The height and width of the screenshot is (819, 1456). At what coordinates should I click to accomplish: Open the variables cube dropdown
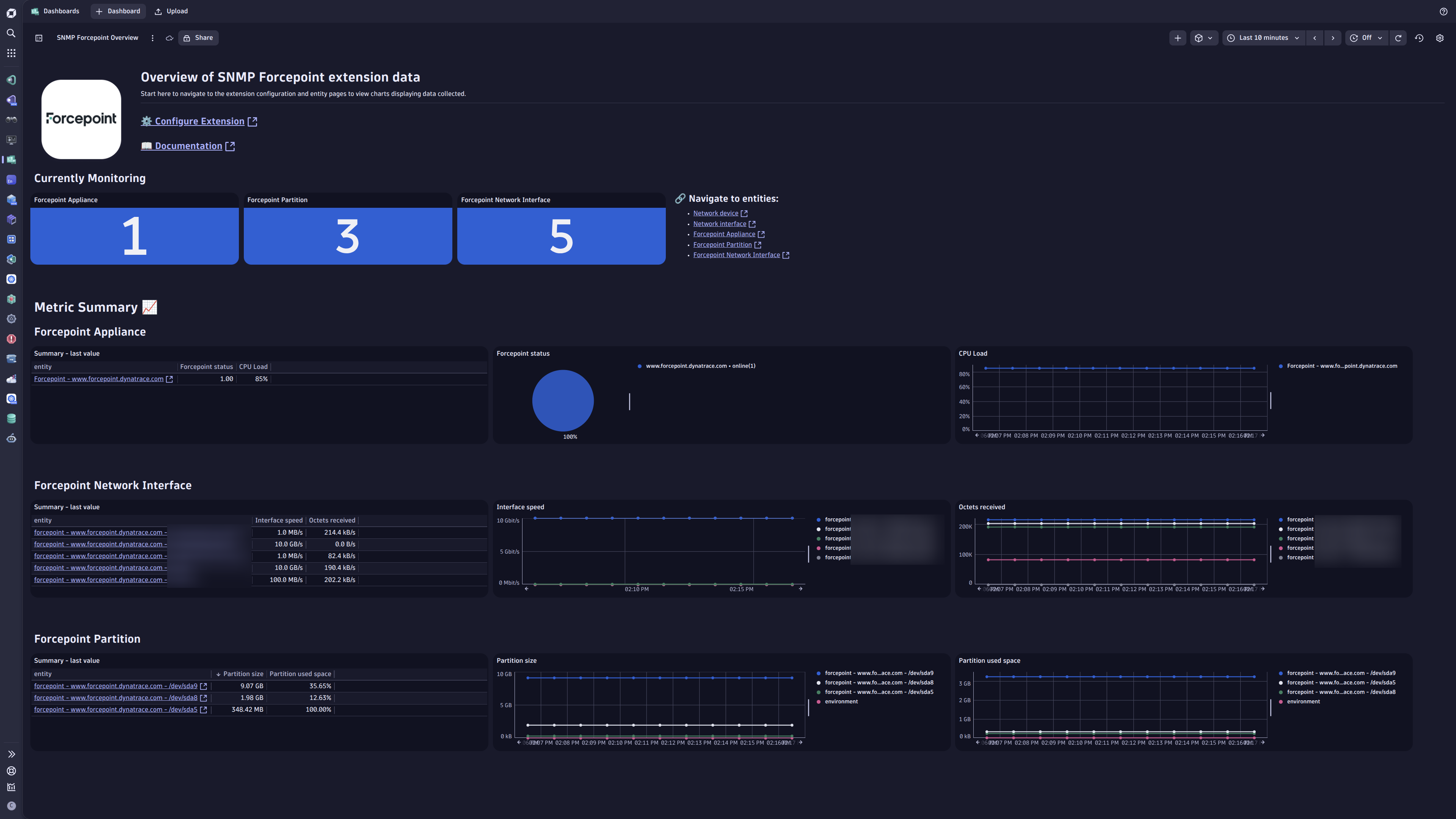(1204, 38)
